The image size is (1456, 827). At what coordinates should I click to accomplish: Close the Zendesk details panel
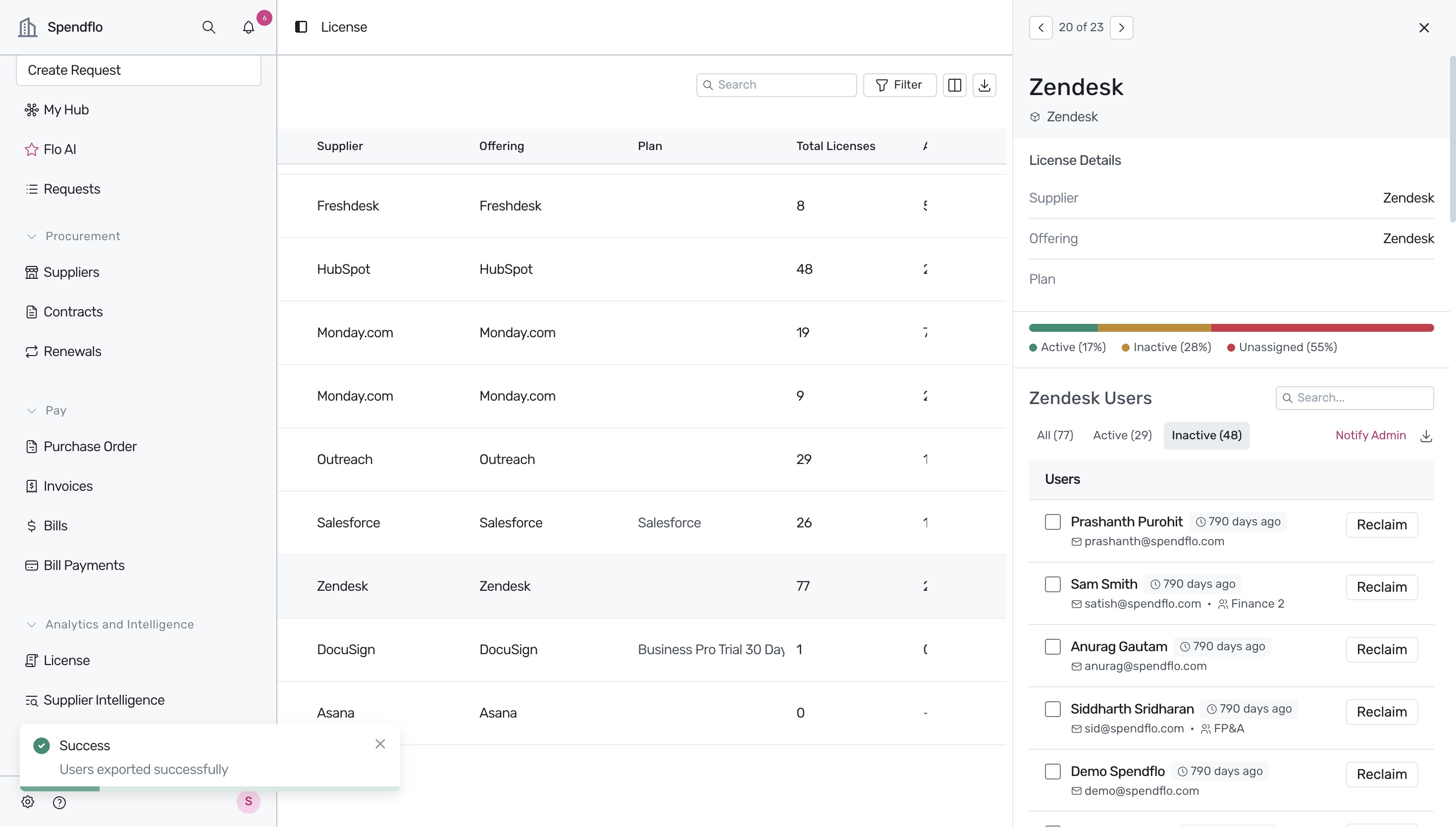1424,27
